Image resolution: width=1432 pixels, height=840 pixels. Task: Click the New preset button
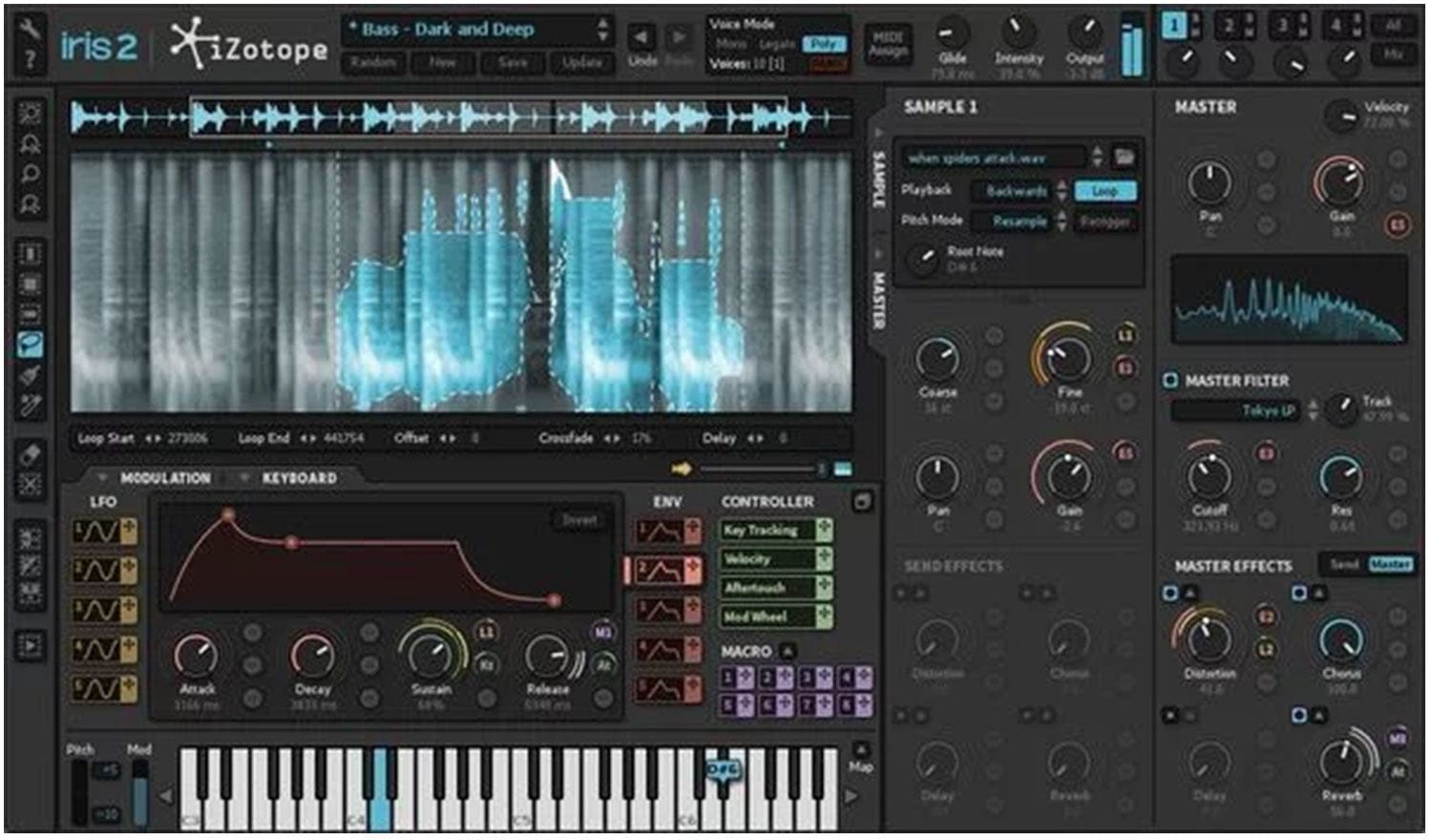tap(442, 63)
